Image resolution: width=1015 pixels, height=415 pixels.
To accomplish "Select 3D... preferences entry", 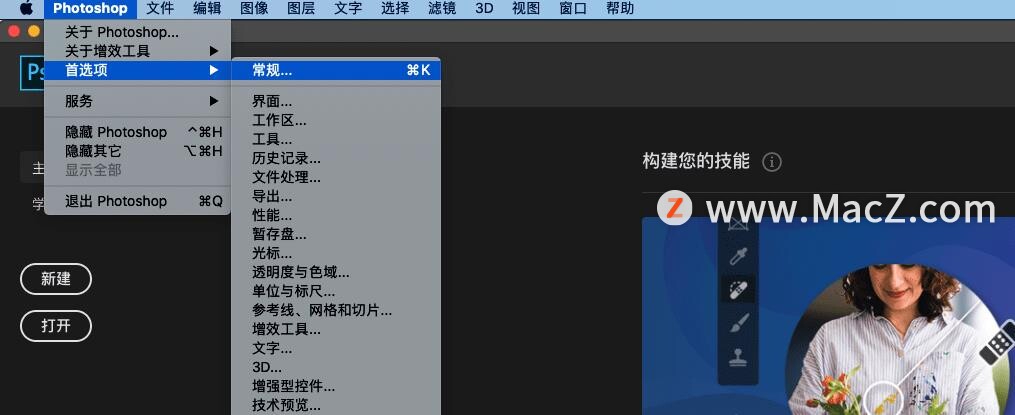I will tap(336, 367).
